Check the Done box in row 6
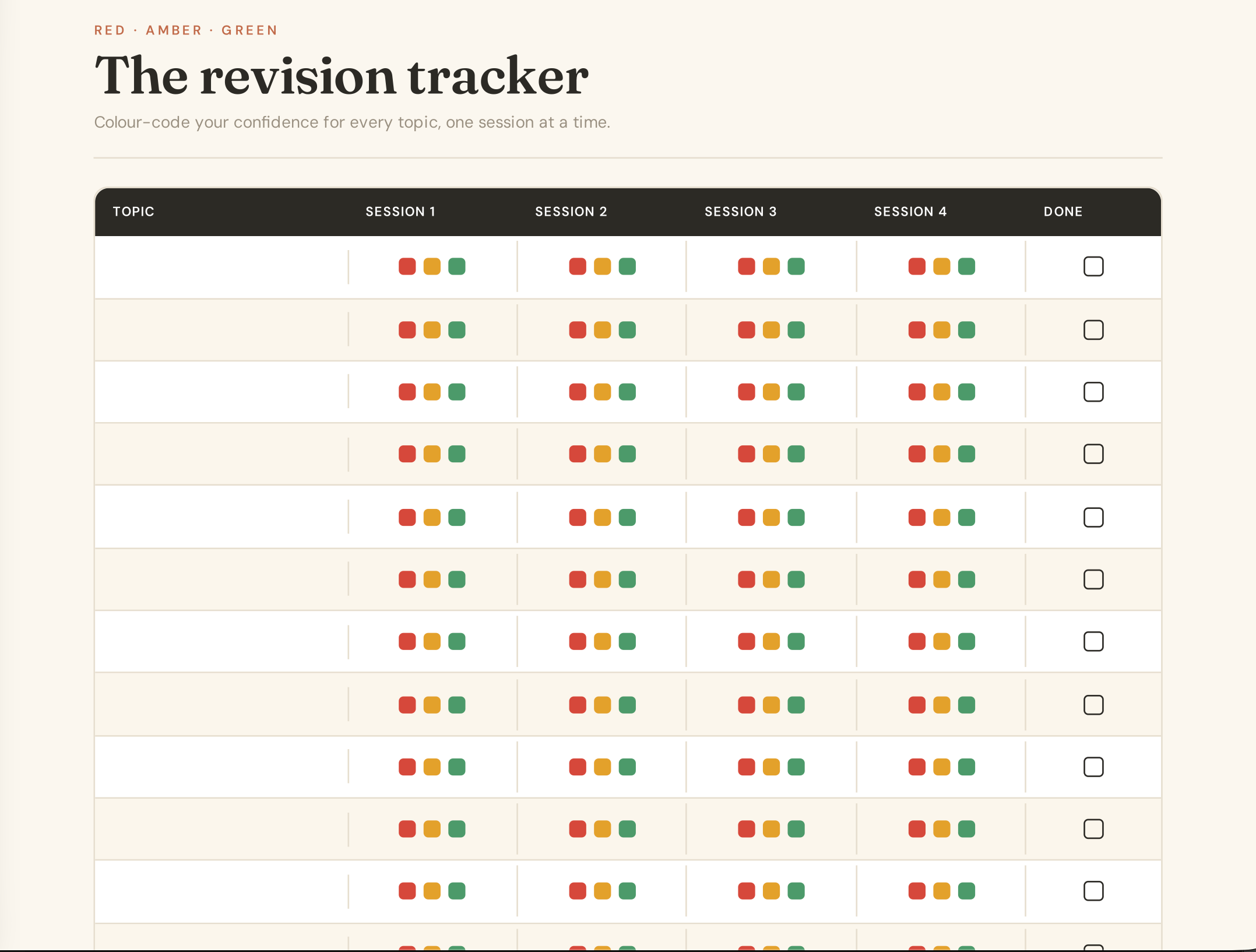The height and width of the screenshot is (952, 1256). [1093, 579]
